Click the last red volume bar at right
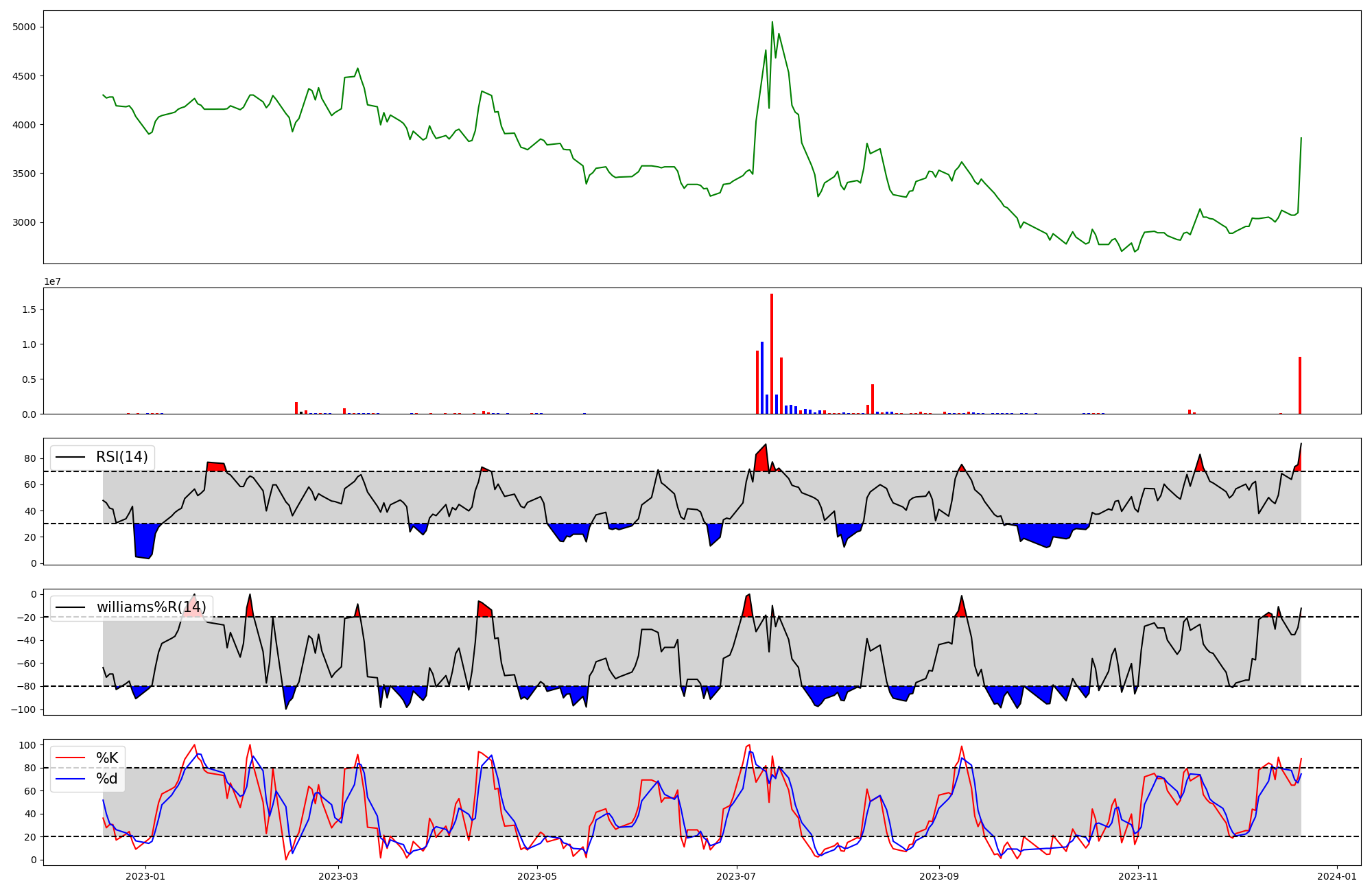The height and width of the screenshot is (892, 1372). pyautogui.click(x=1300, y=385)
